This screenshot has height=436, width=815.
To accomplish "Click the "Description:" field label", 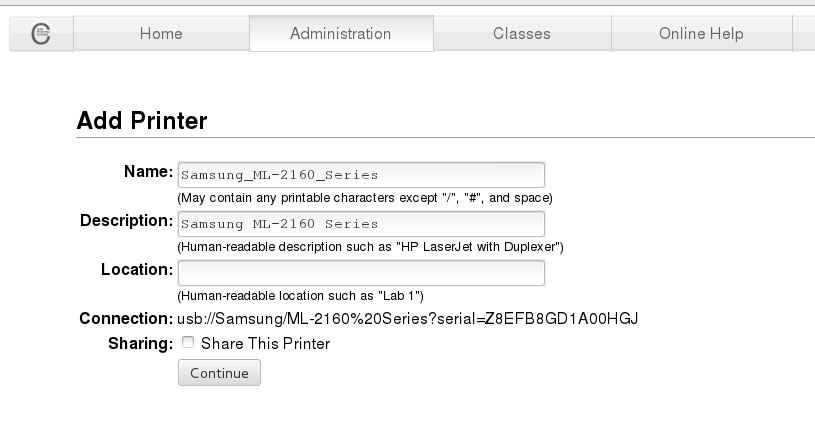I will click(x=127, y=220).
